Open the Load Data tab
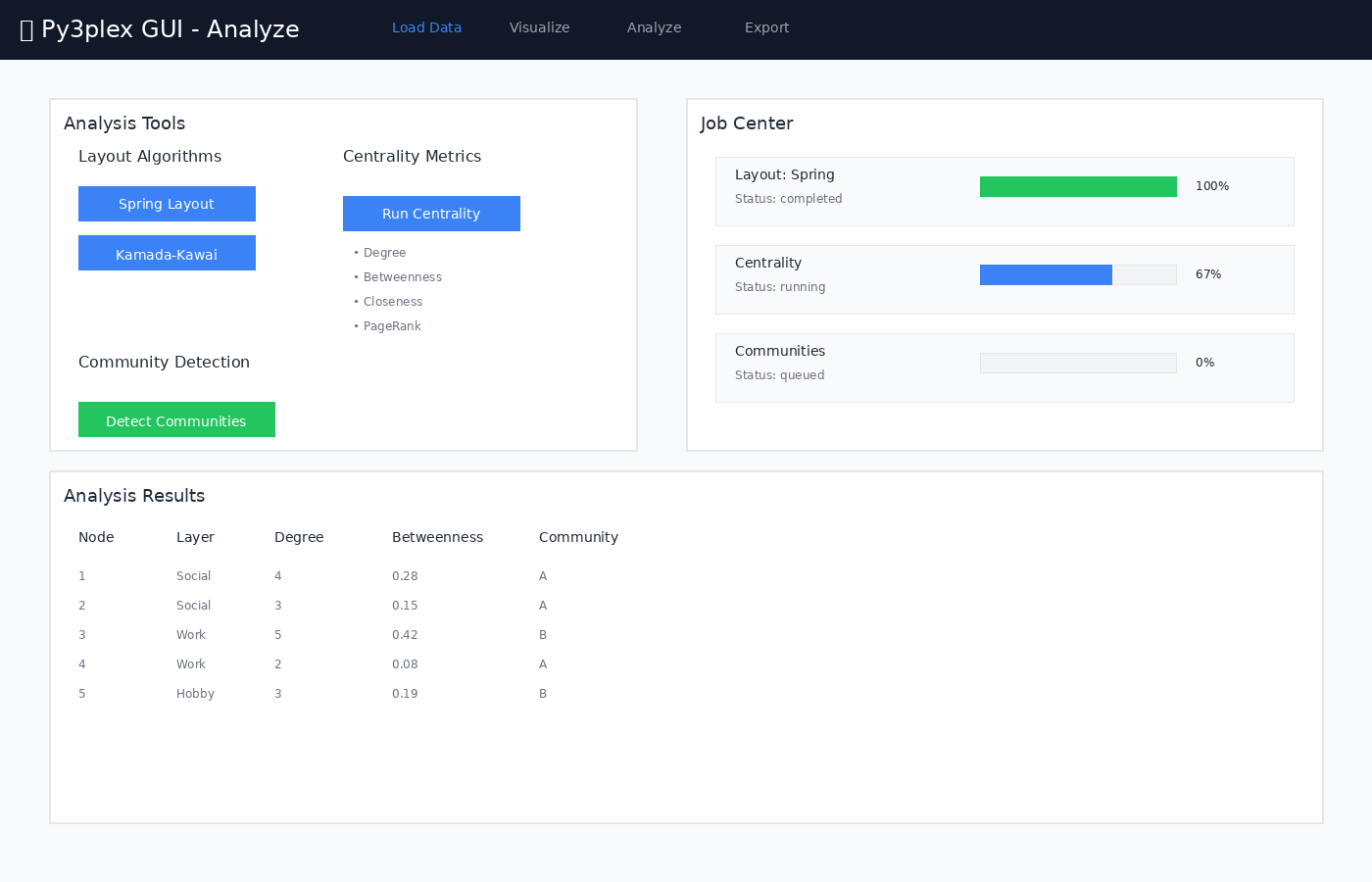Viewport: 1372px width, 882px height. 426,27
